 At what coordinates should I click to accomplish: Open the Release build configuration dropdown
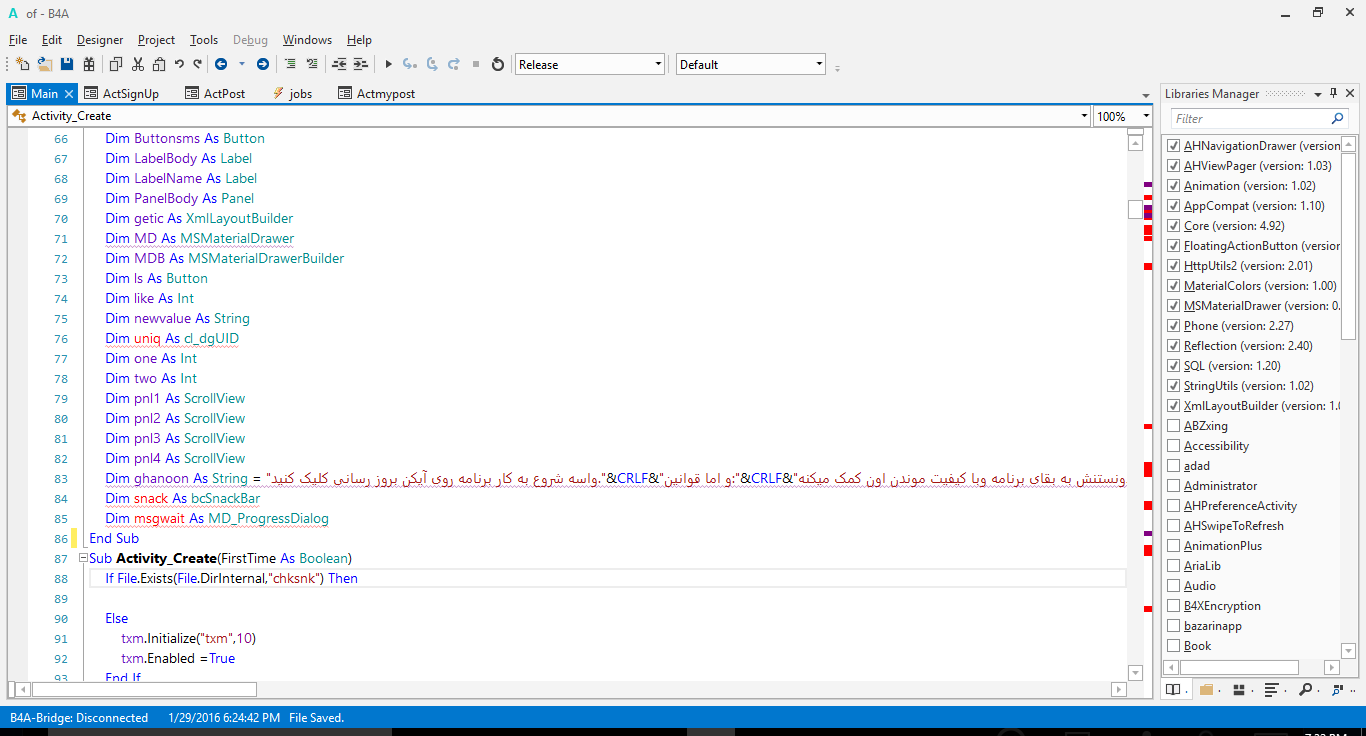coord(658,64)
